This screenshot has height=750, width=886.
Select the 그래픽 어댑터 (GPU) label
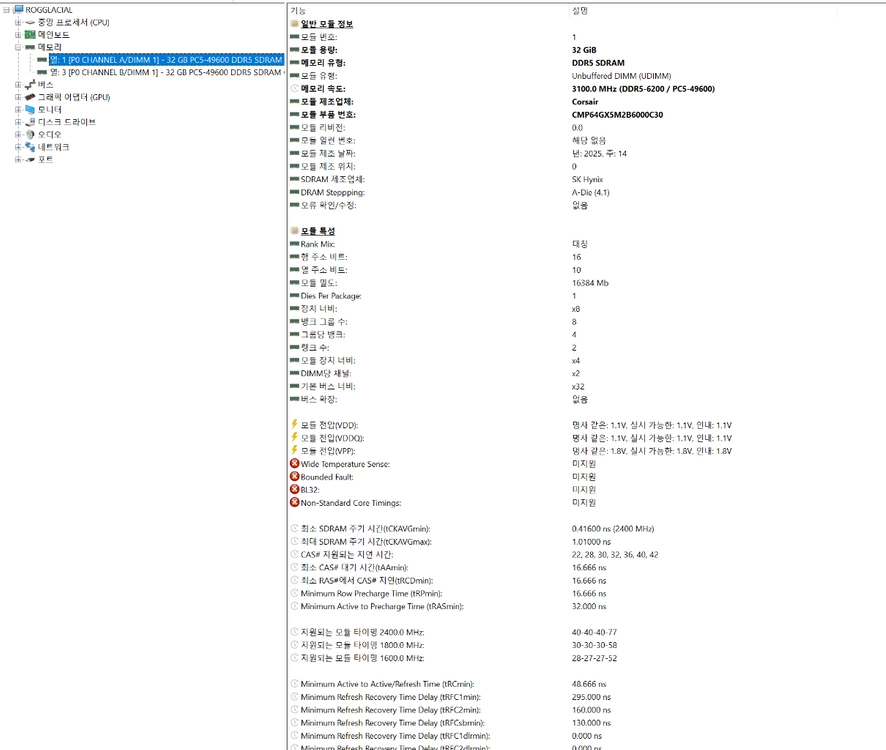(74, 97)
